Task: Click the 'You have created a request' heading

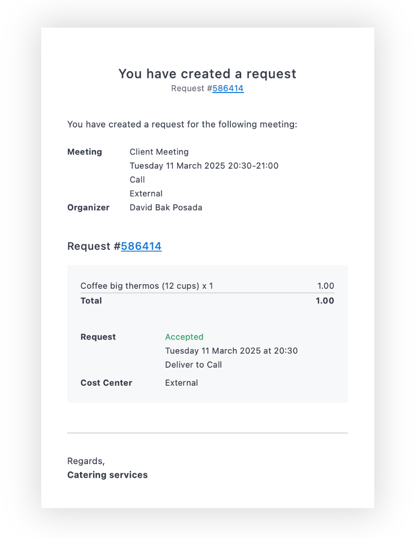Action: coord(207,74)
